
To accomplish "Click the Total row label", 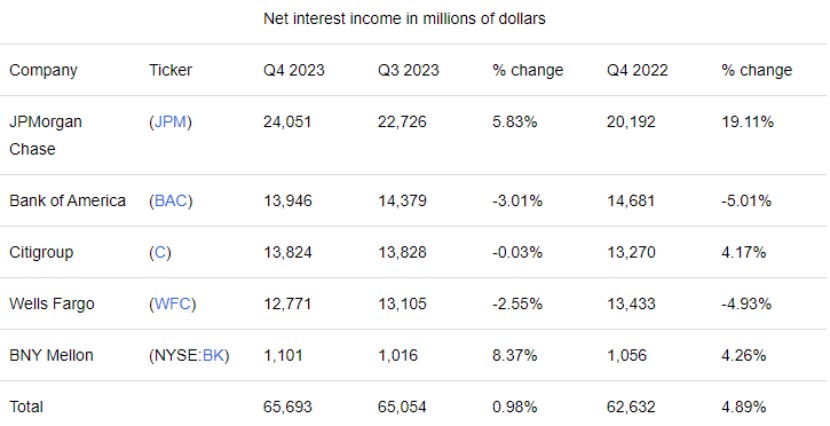I will pos(26,407).
